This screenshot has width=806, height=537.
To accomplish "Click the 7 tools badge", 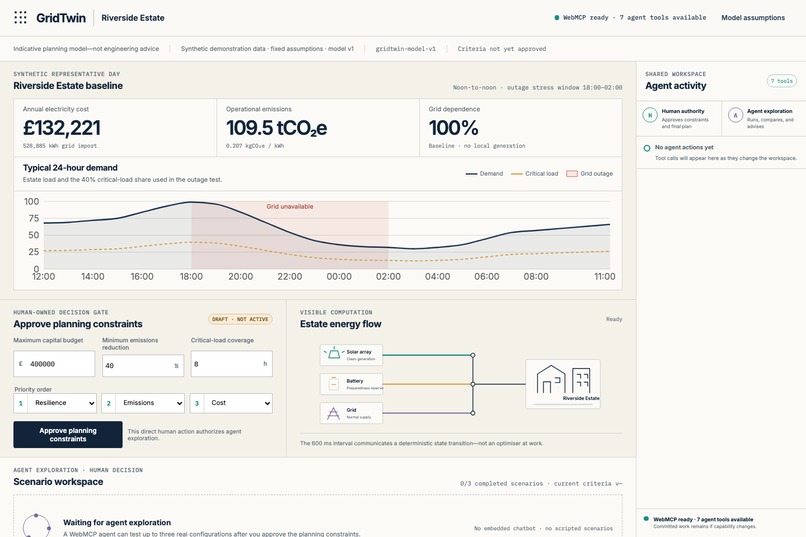I will point(782,81).
